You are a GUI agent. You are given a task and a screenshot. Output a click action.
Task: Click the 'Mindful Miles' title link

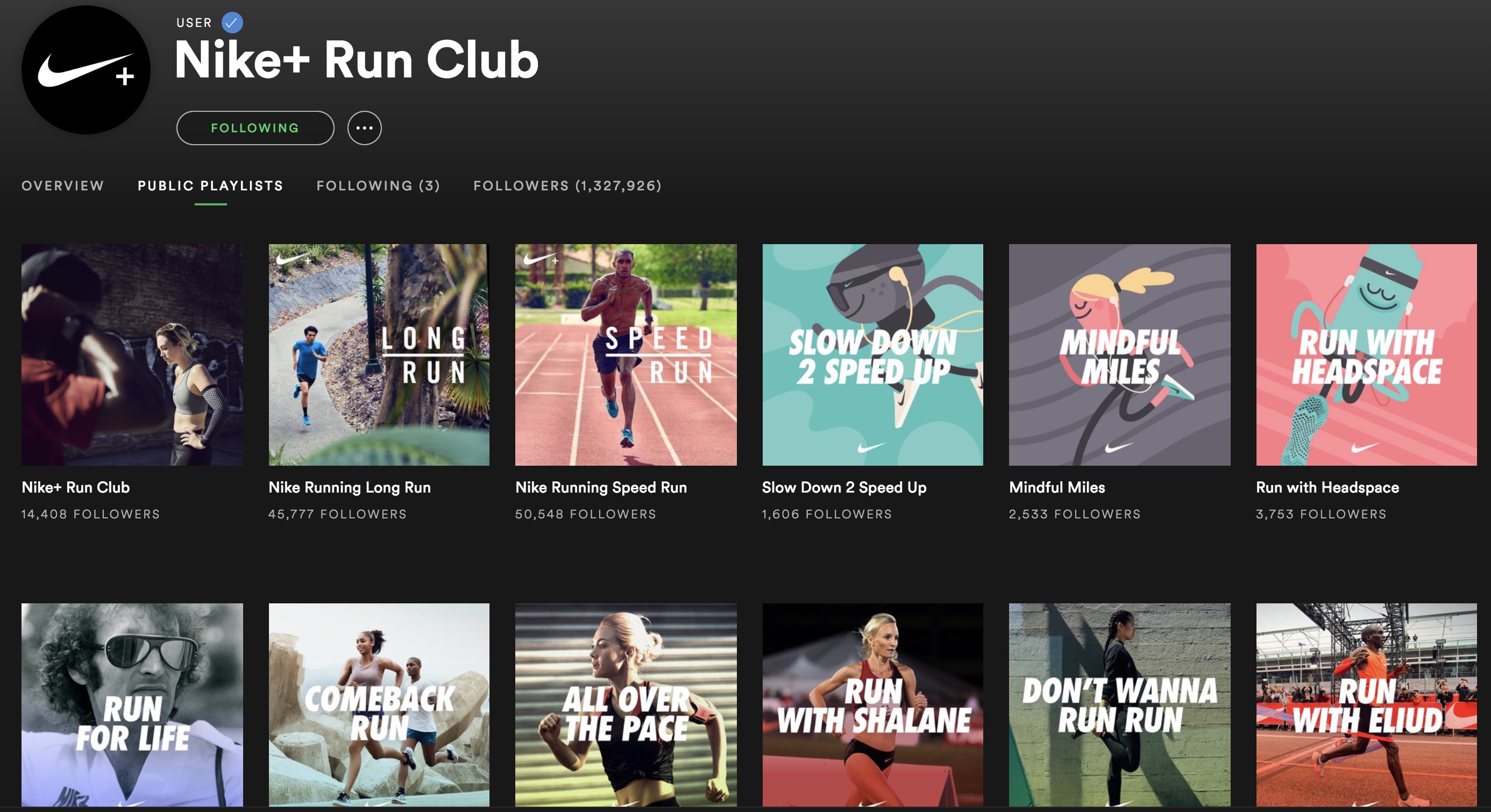(x=1057, y=487)
